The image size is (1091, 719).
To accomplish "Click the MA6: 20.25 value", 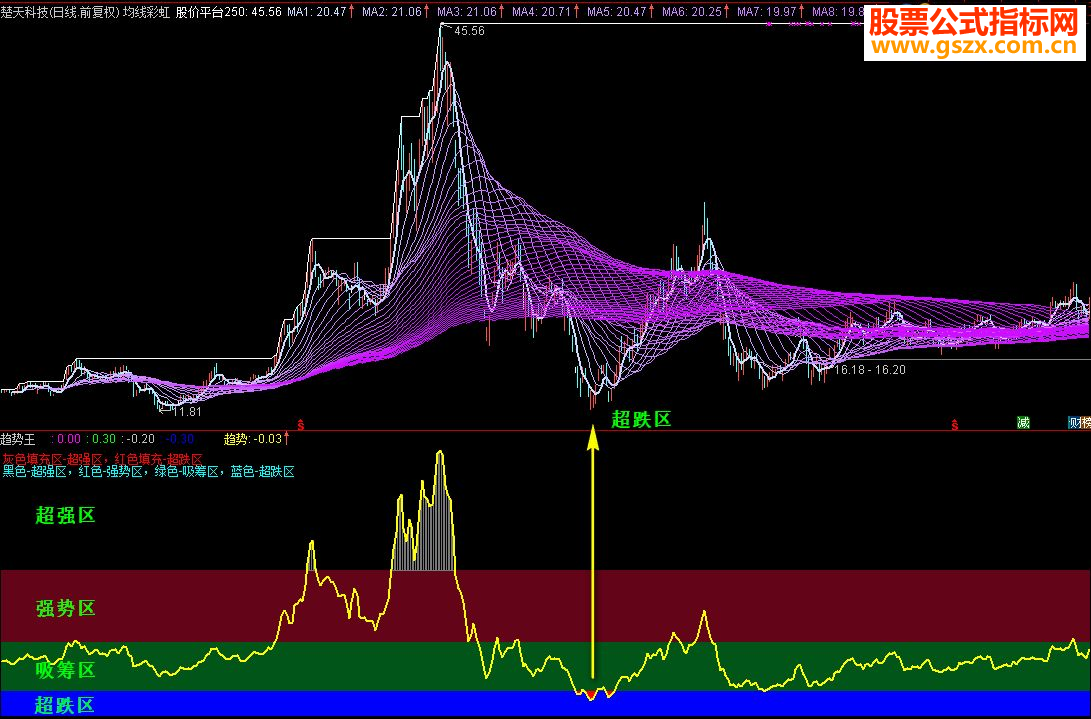I will click(692, 12).
